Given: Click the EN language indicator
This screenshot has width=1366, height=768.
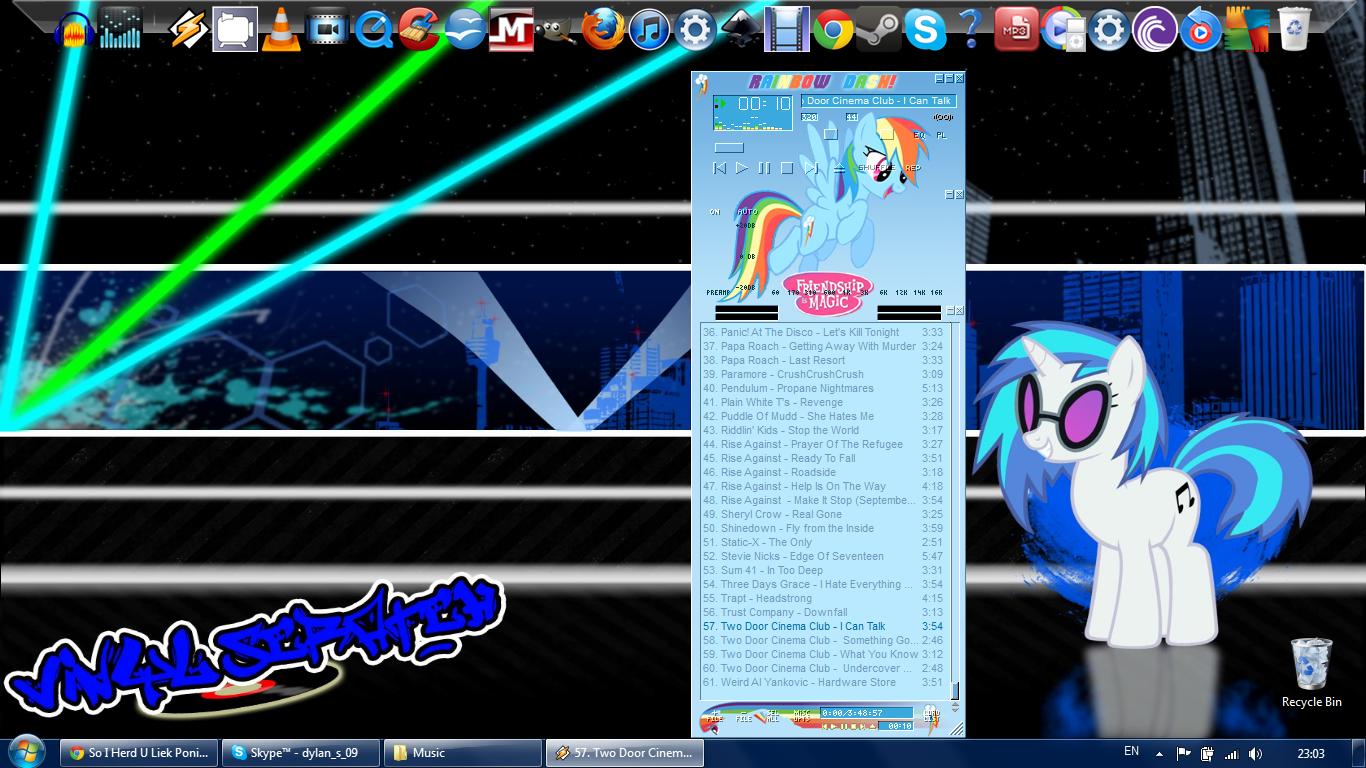Looking at the screenshot, I should (x=1131, y=751).
